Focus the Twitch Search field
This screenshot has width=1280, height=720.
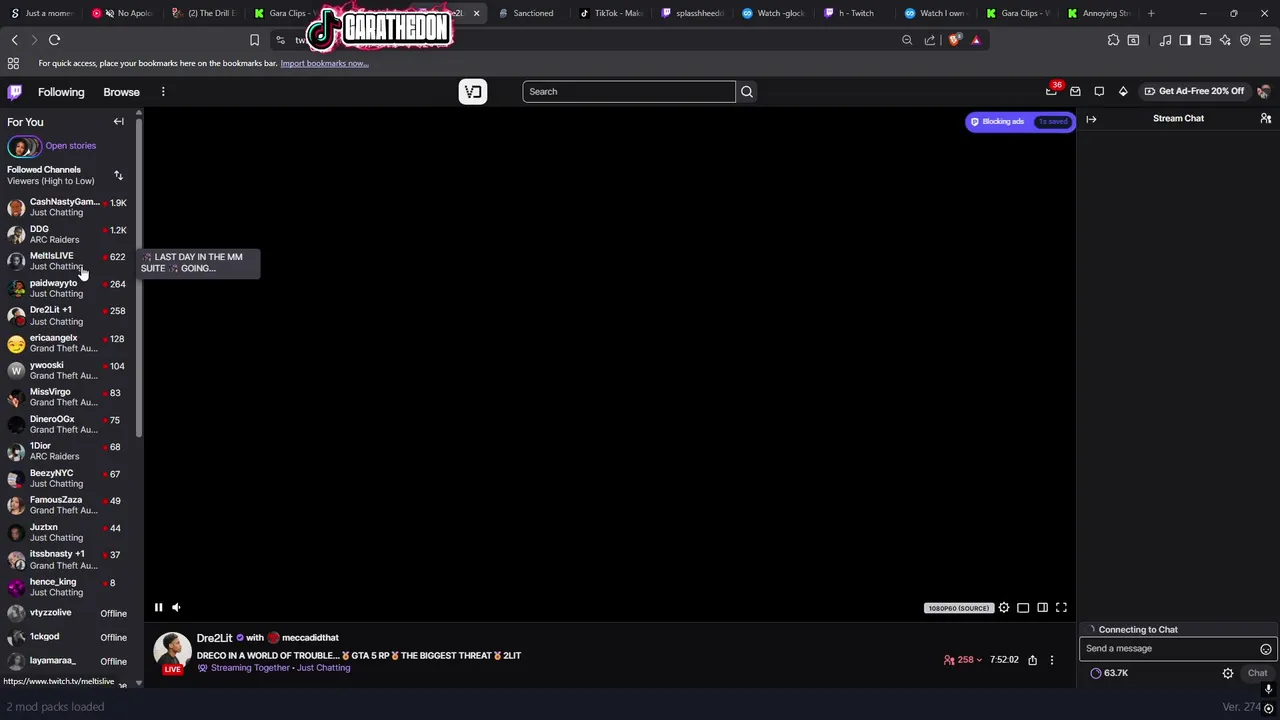[x=629, y=92]
